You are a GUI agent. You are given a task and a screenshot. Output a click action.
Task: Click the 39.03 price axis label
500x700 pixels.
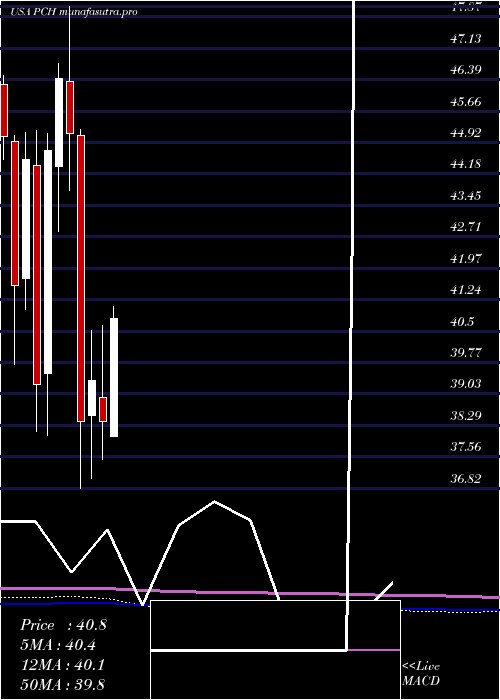(x=466, y=384)
